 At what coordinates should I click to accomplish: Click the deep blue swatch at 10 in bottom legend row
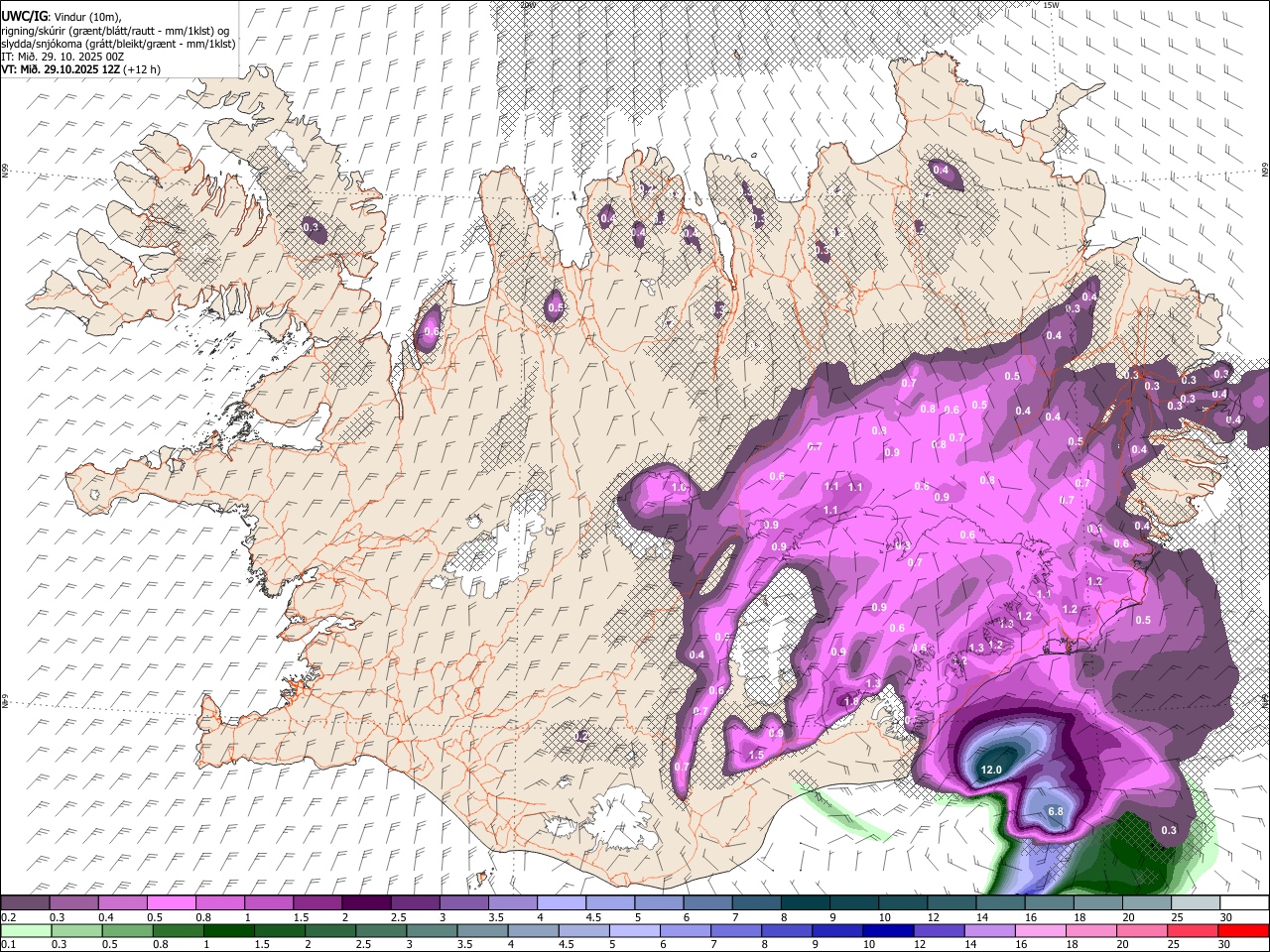[x=887, y=931]
